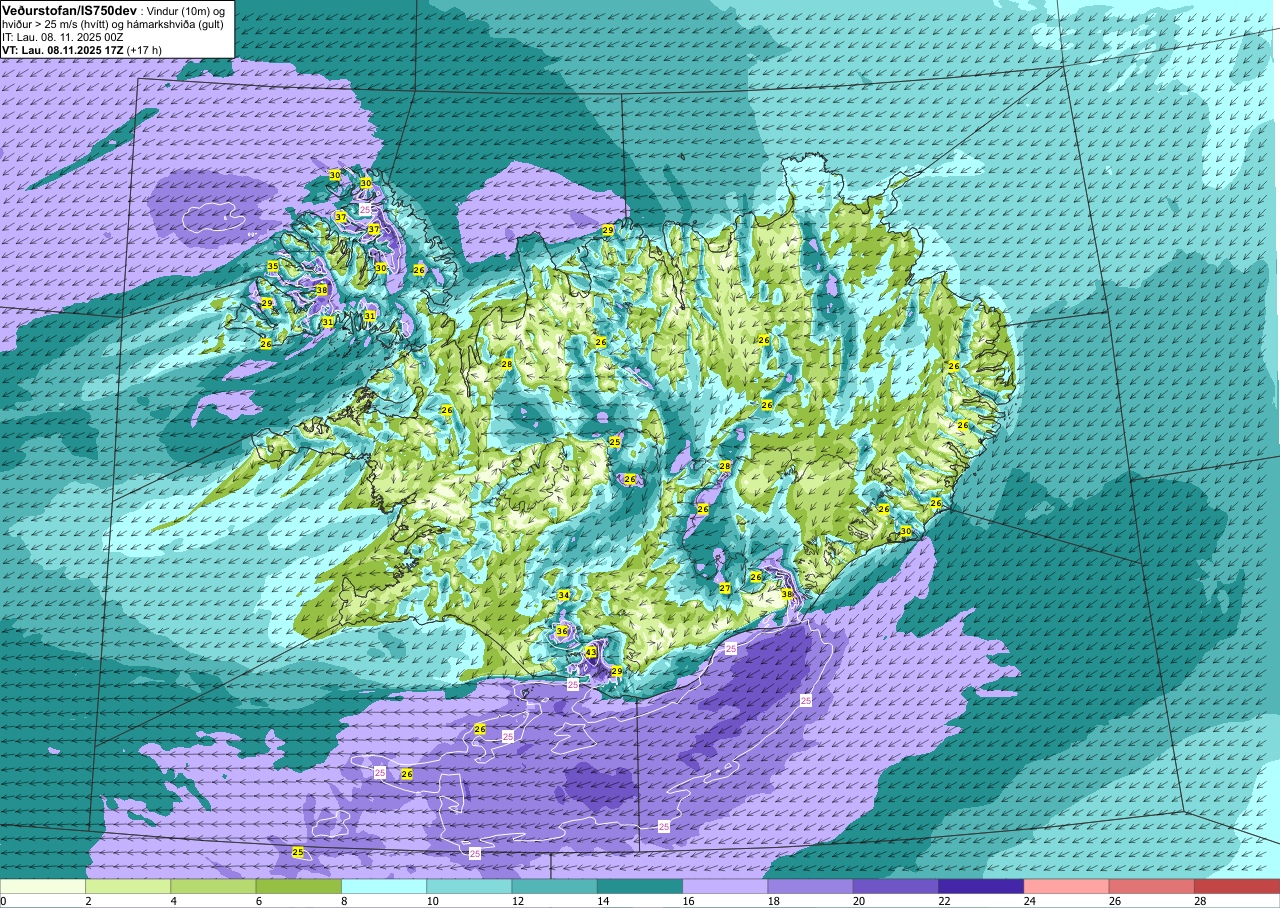
Task: Click the olive green 6–8 legend swatch
Action: (298, 886)
